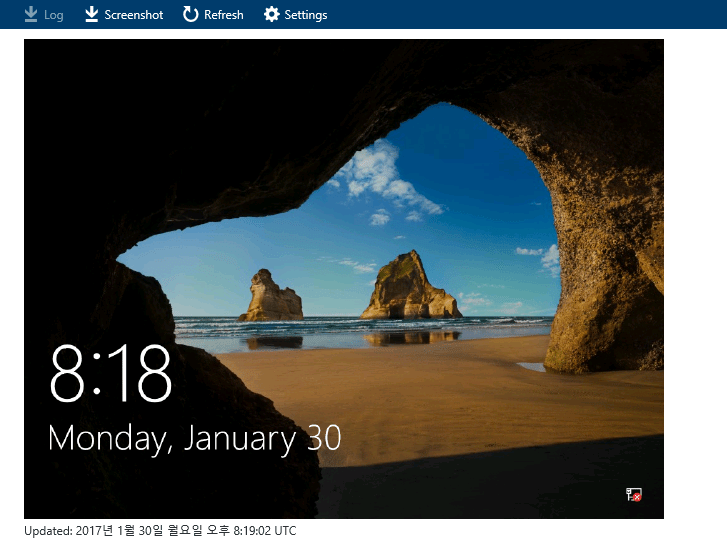Click the Updated timestamp text below screenshot

(160, 531)
